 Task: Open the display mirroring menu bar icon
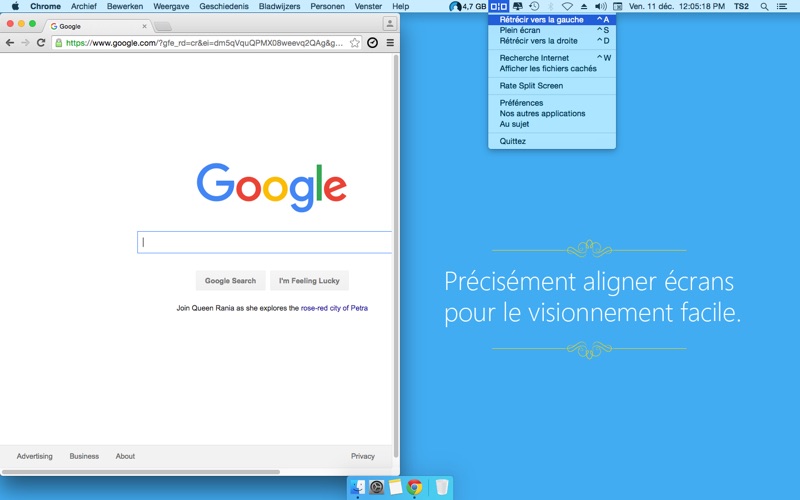tap(517, 6)
